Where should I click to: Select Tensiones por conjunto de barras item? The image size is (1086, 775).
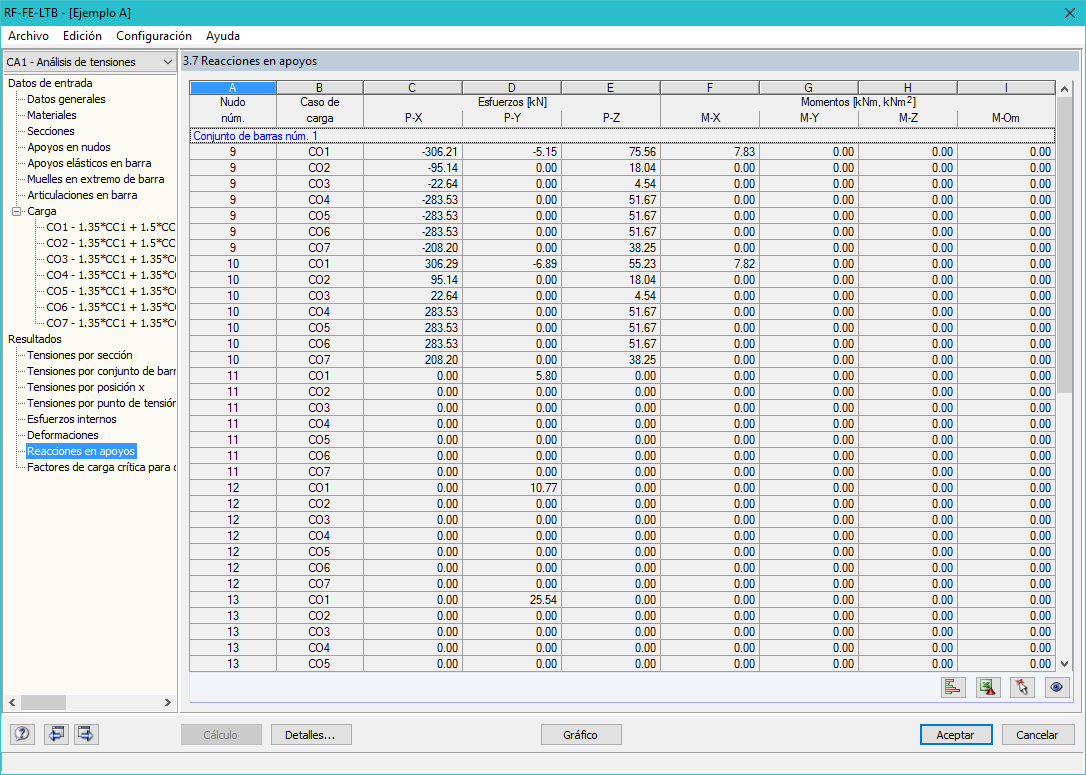[x=101, y=371]
